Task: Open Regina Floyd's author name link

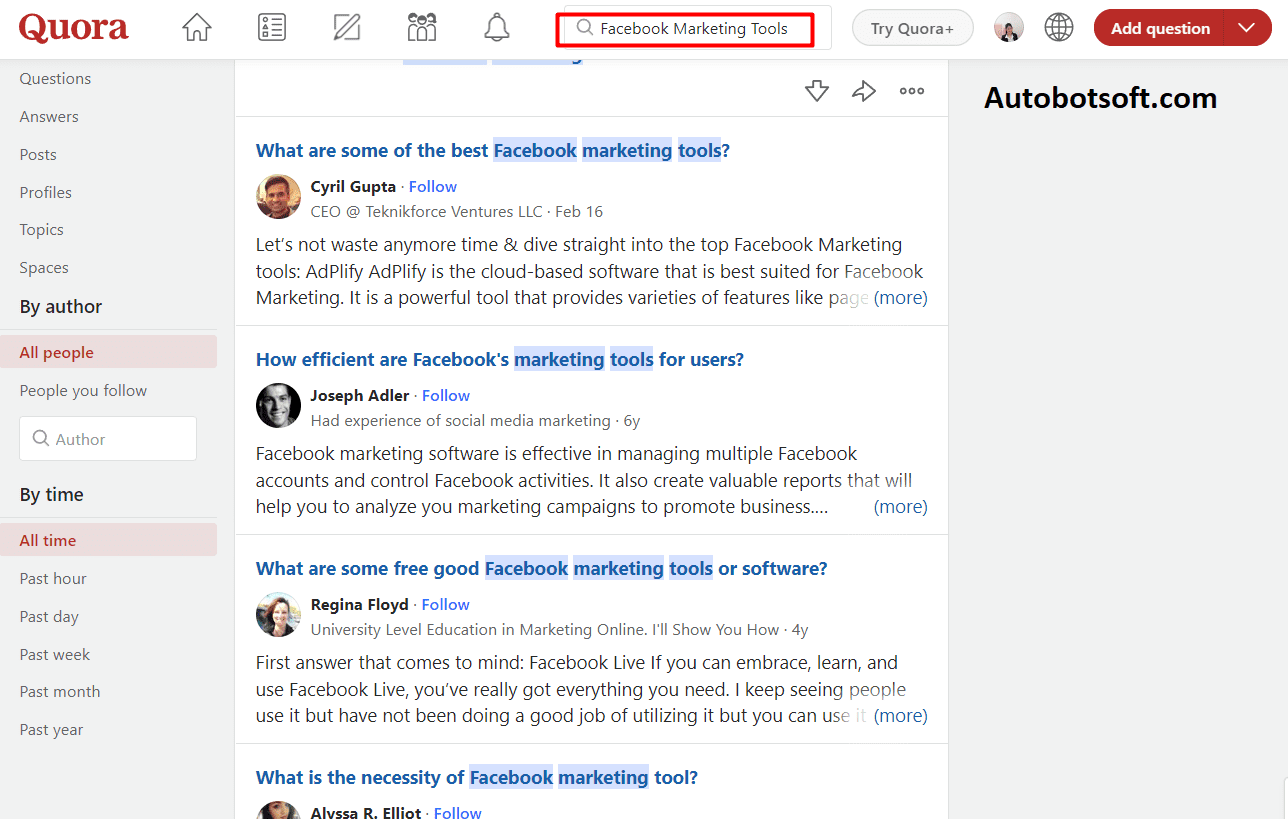Action: pos(360,605)
